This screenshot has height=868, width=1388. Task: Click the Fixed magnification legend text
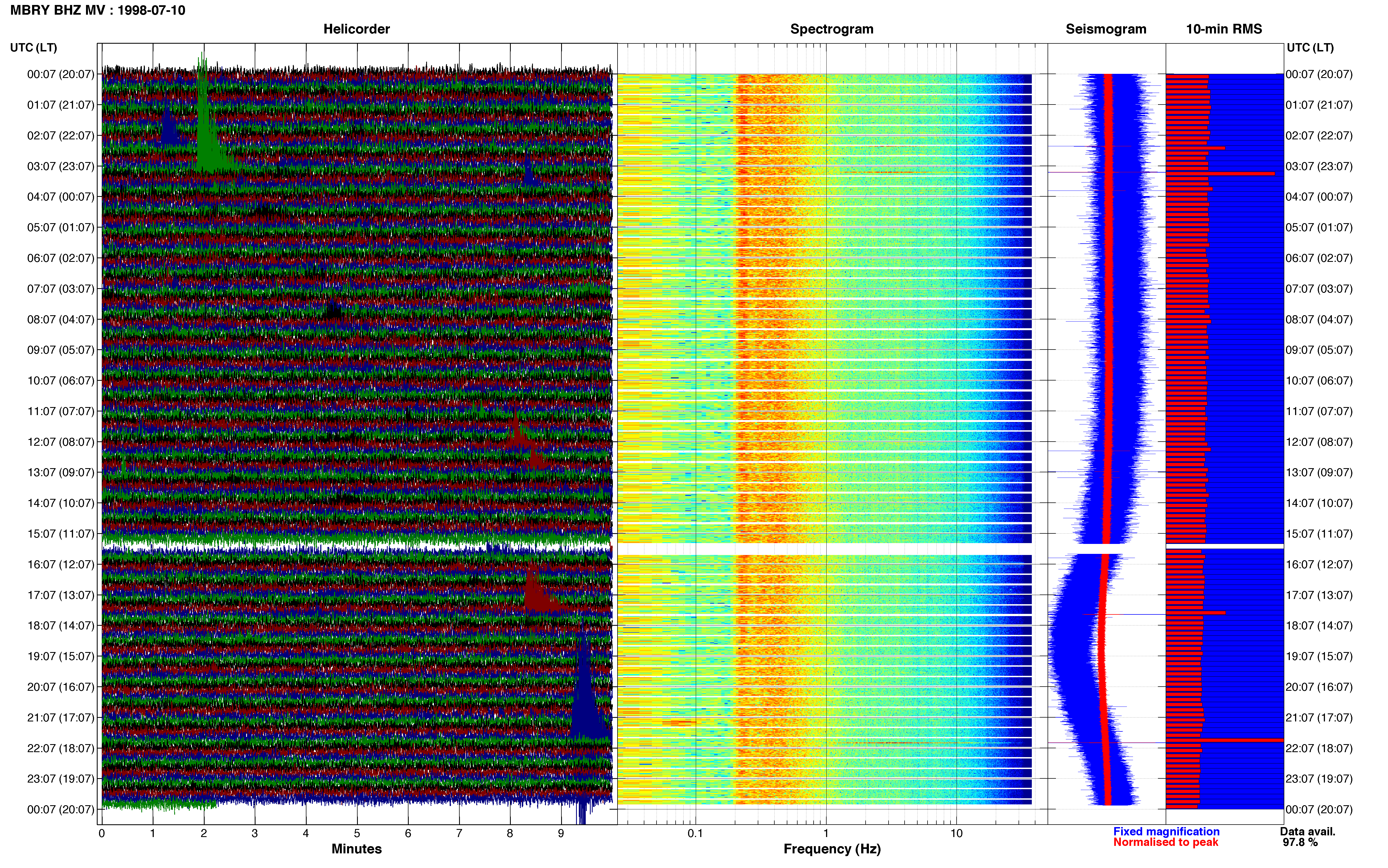[1166, 831]
